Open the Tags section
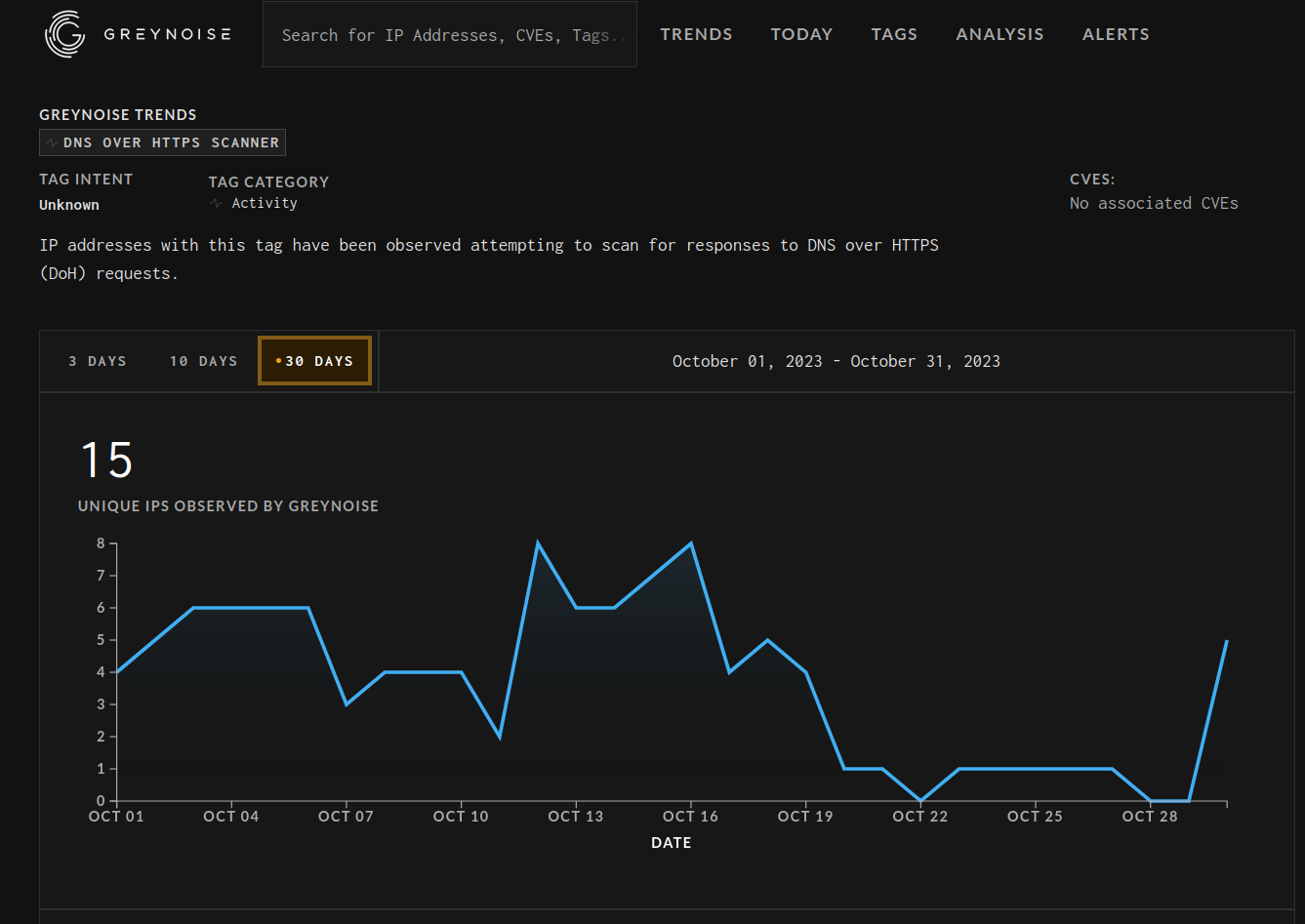The height and width of the screenshot is (924, 1305). point(894,34)
